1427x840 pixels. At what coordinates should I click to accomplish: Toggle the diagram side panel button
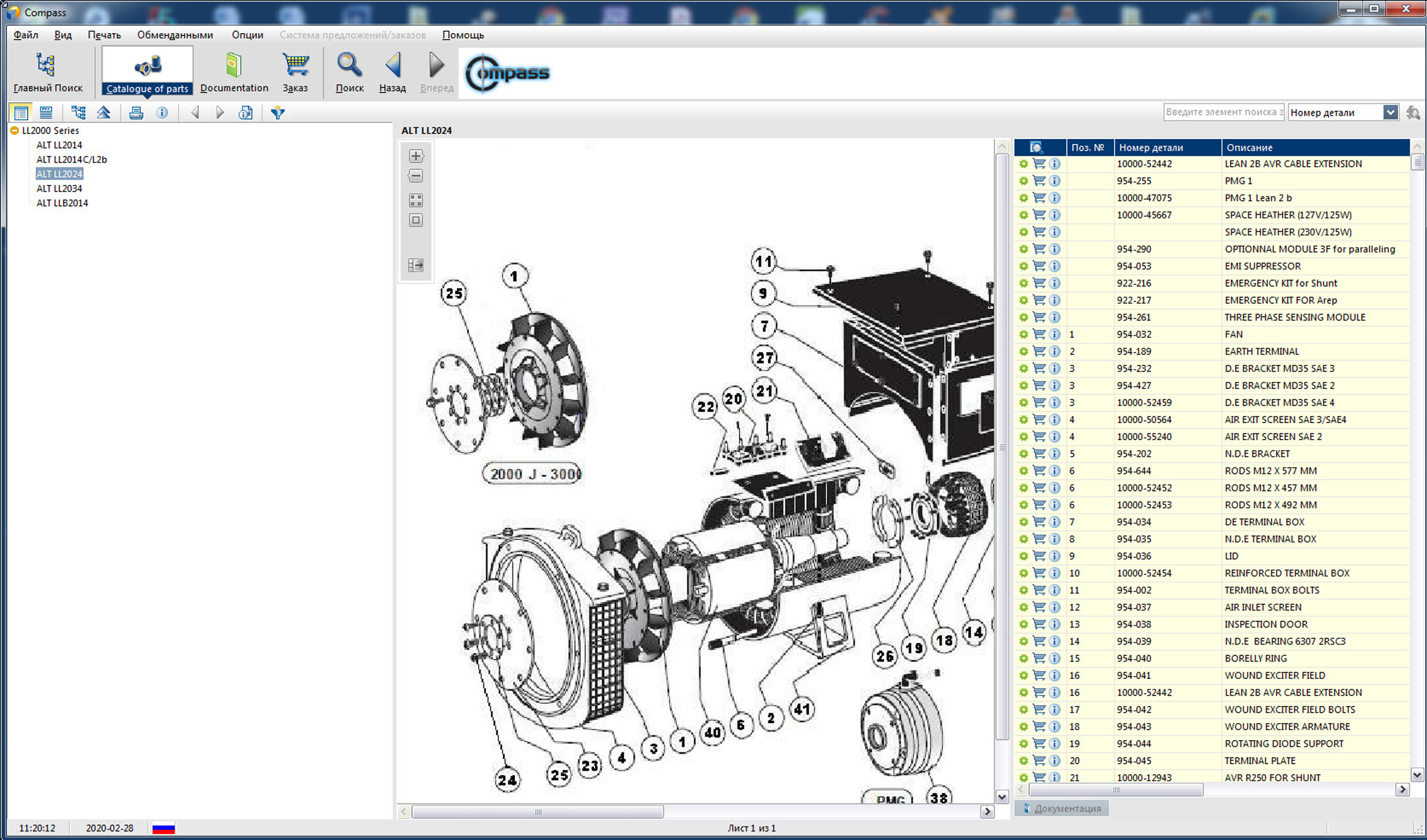coord(416,265)
